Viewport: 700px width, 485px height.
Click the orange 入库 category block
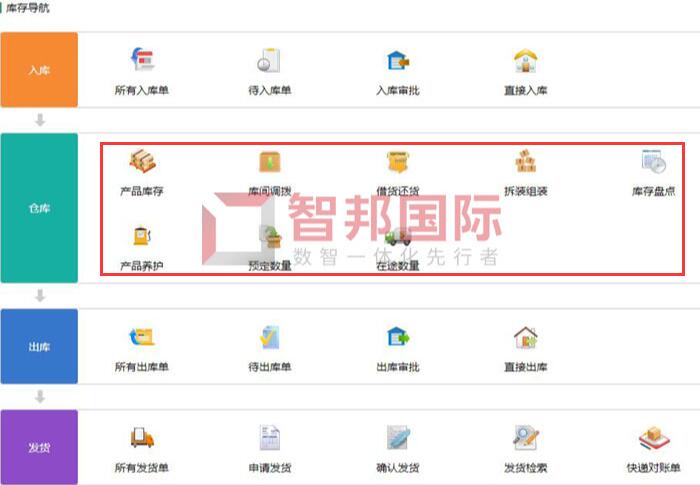click(39, 70)
